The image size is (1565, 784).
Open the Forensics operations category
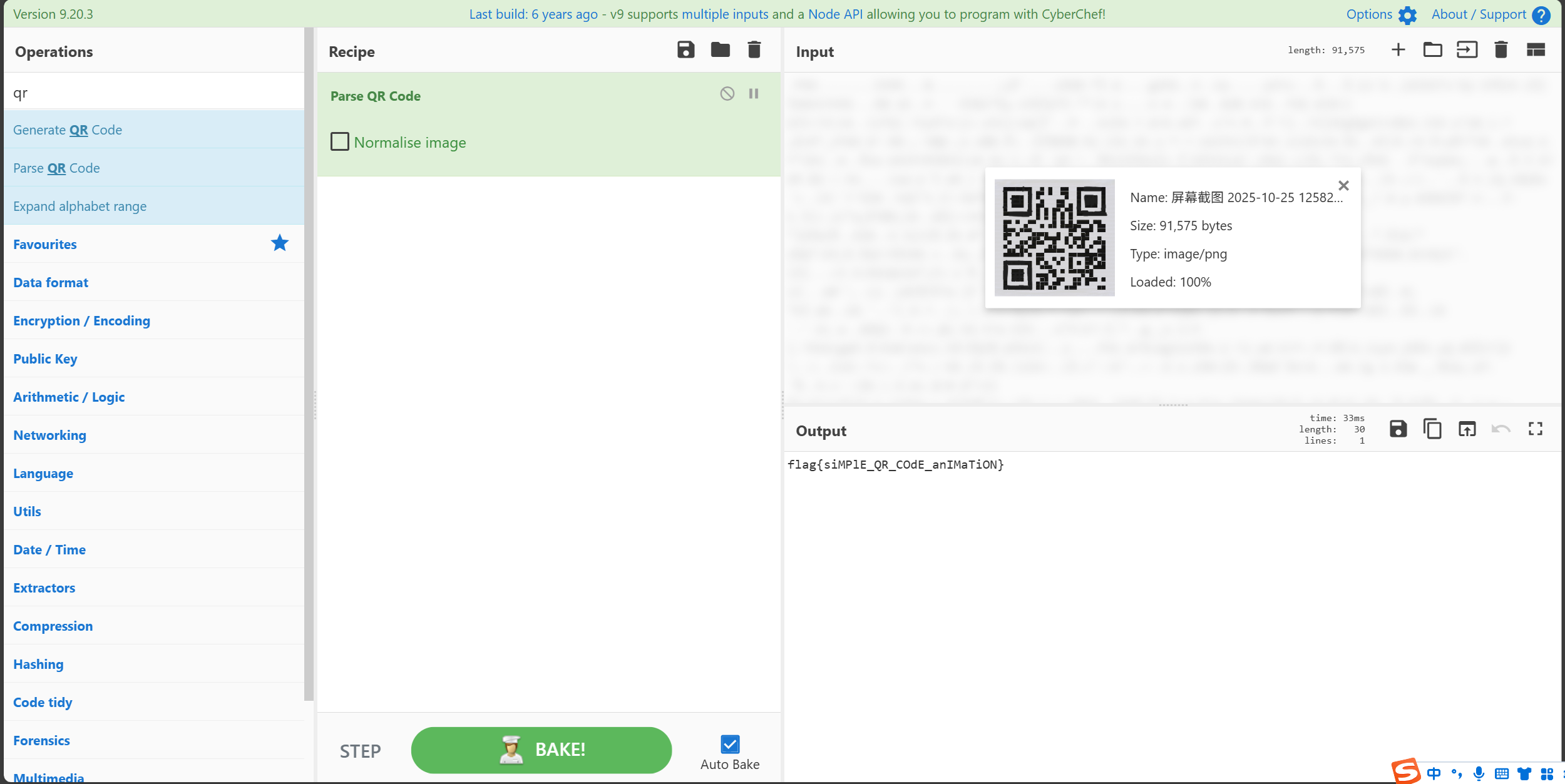pyautogui.click(x=41, y=741)
